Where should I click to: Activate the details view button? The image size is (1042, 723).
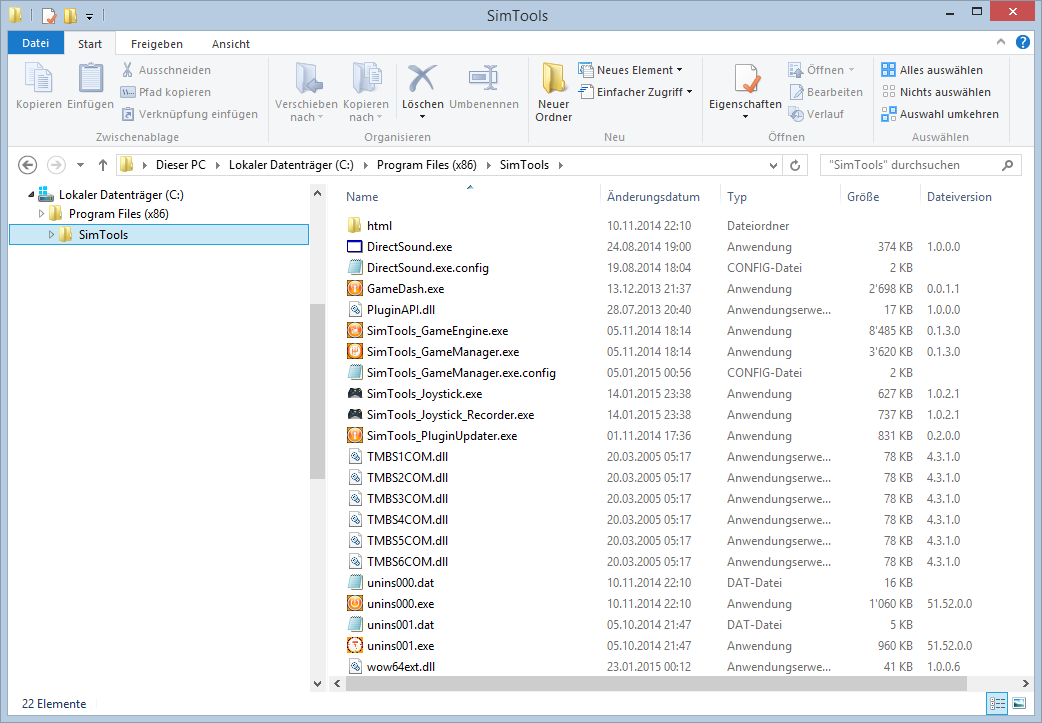[997, 703]
